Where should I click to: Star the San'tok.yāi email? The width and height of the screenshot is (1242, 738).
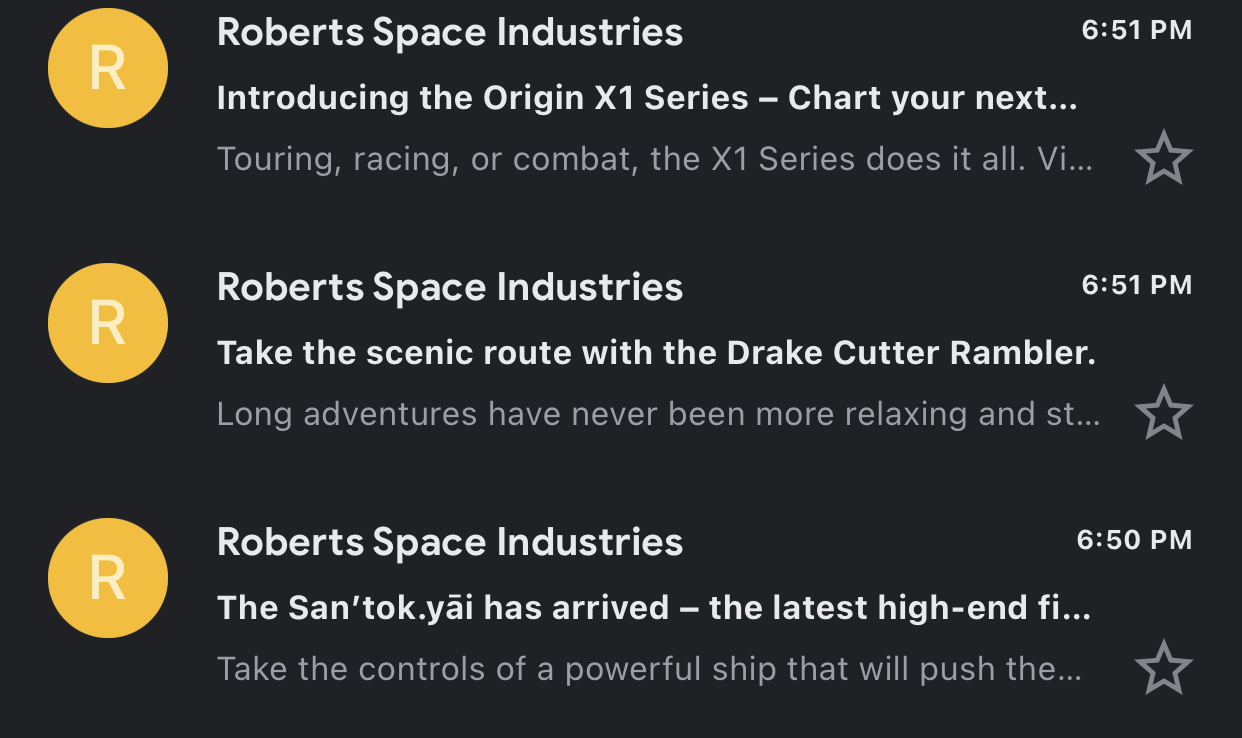click(x=1164, y=668)
